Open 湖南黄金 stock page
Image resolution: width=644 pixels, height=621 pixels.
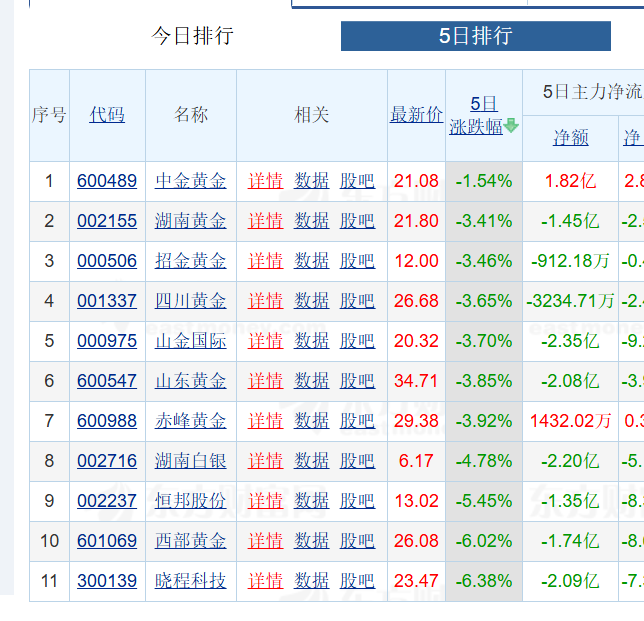coord(191,221)
